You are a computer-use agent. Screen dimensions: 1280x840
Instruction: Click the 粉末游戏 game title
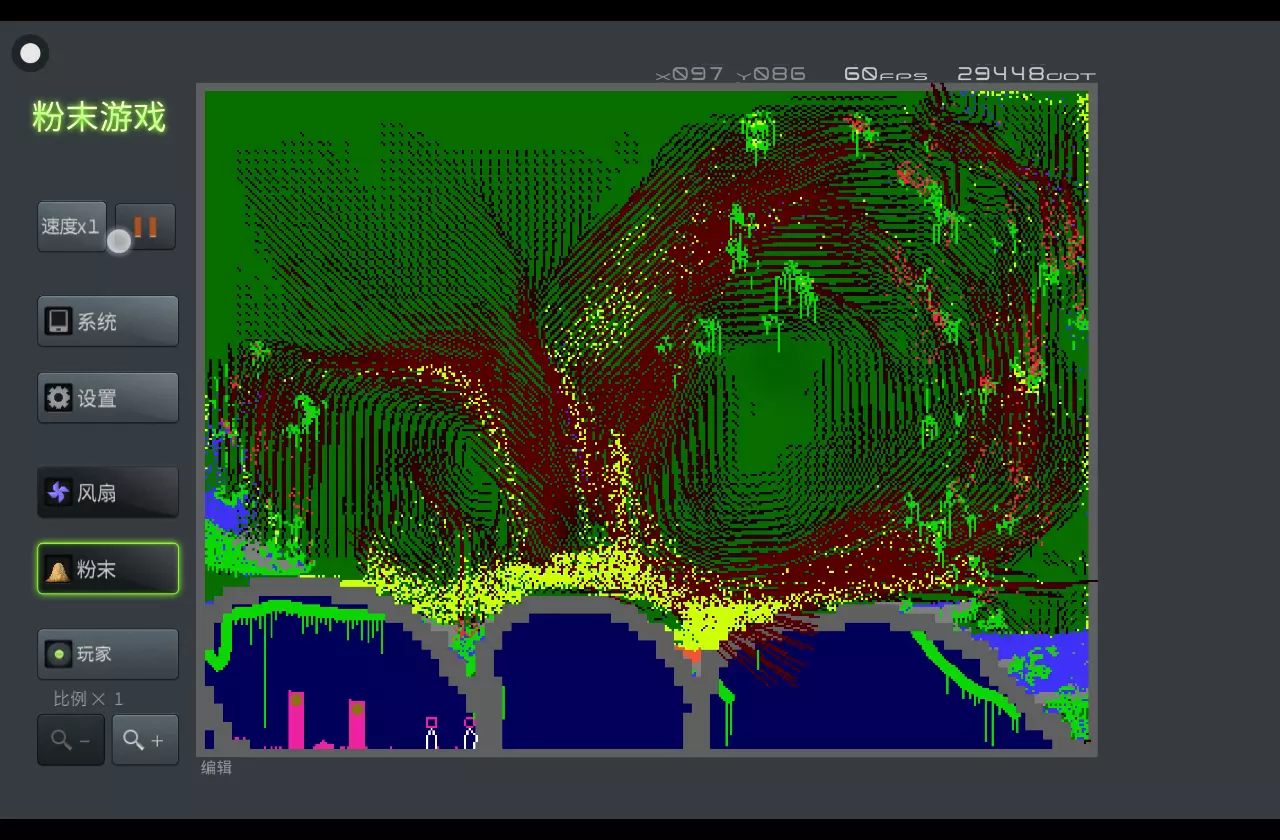pos(99,117)
